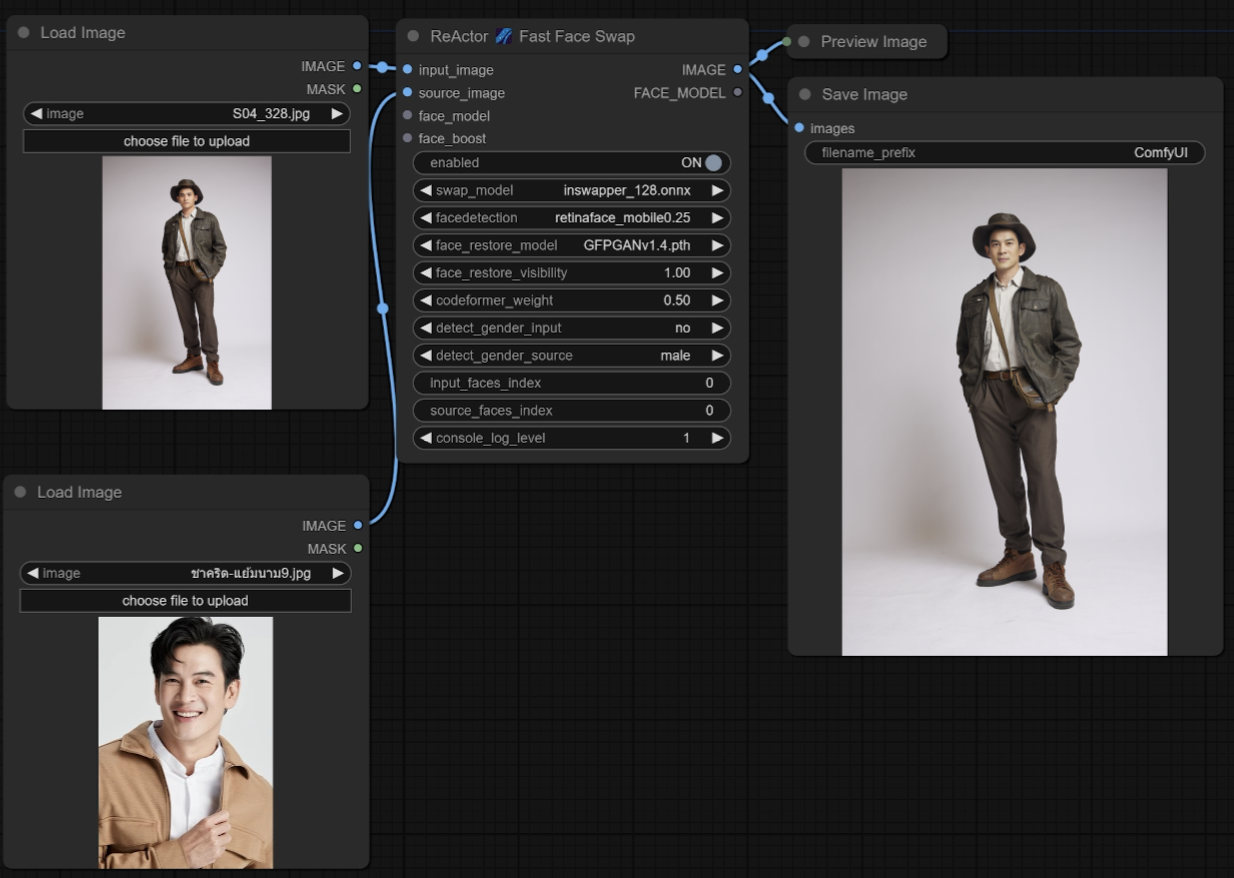The height and width of the screenshot is (878, 1234).
Task: Click the Preview Image node collapse dot
Action: pos(804,42)
